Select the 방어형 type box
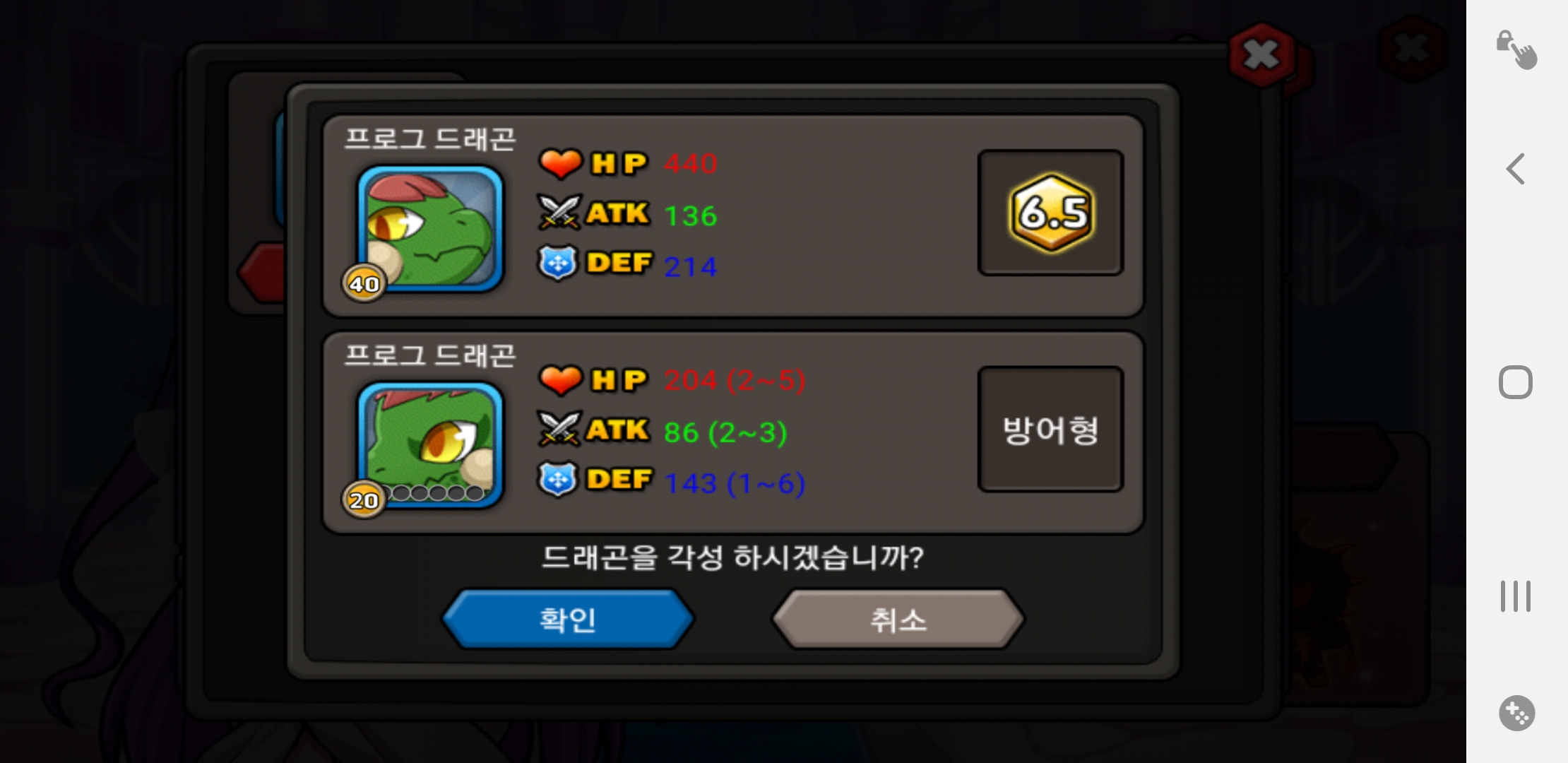This screenshot has height=763, width=1568. [1051, 429]
